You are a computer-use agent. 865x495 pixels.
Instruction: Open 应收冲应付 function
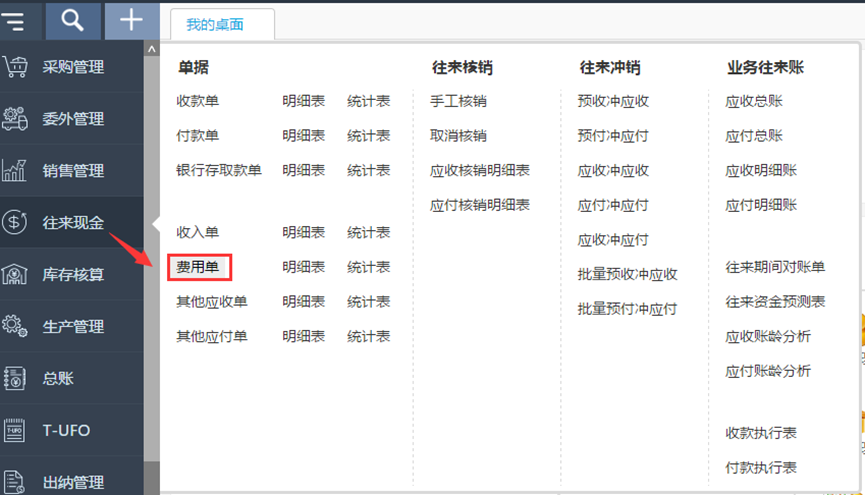[613, 239]
